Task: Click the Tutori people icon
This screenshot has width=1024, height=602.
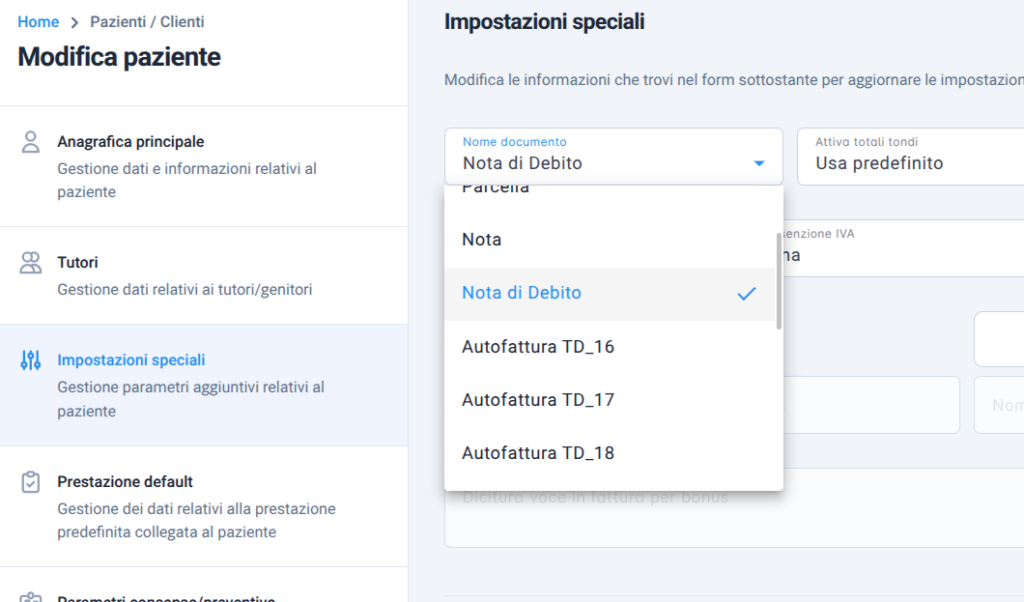Action: coord(31,263)
